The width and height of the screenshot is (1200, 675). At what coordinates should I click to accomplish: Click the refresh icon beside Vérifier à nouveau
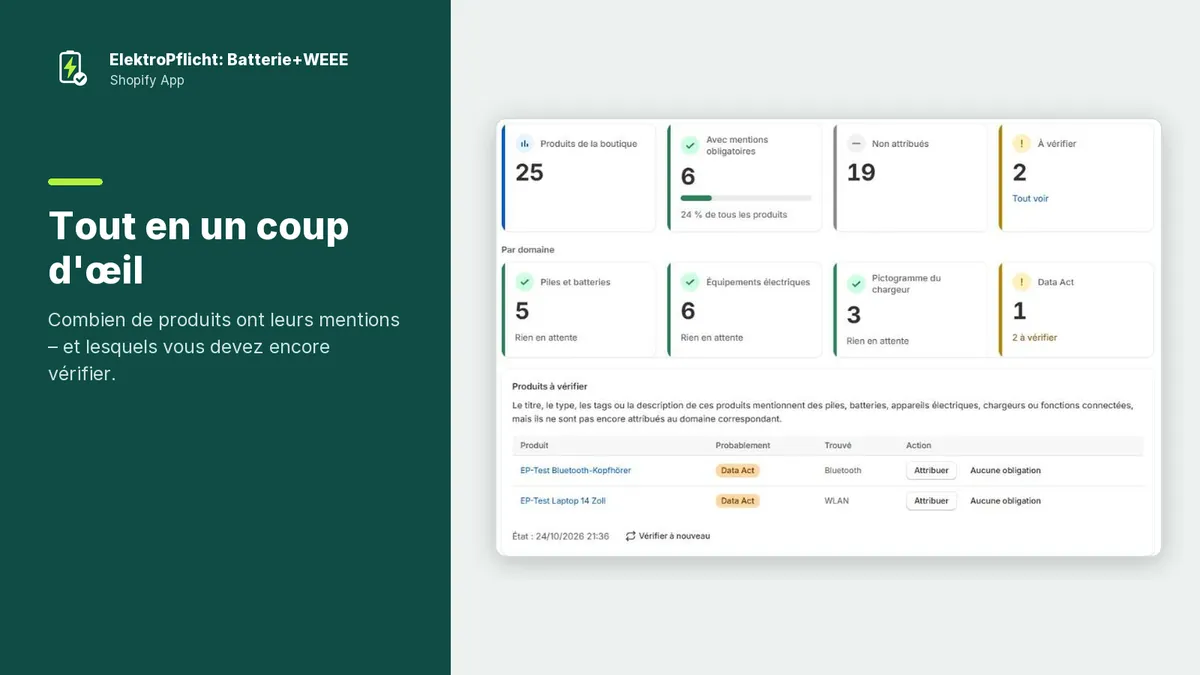(630, 536)
